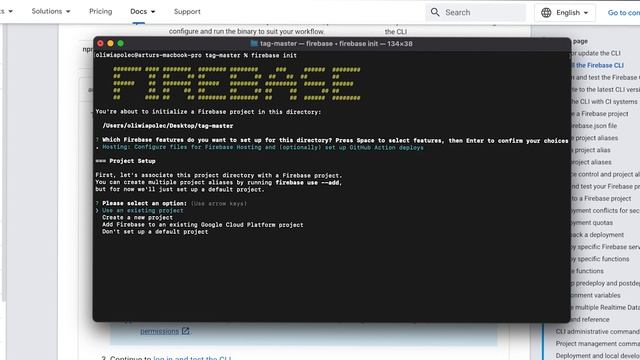
Task: Open sidebar link 'yment quotas'
Action: 592,222
